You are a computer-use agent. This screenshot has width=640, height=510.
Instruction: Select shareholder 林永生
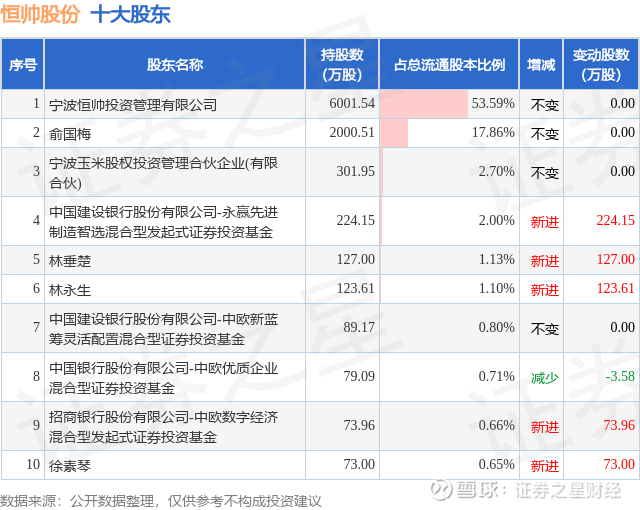pos(70,290)
